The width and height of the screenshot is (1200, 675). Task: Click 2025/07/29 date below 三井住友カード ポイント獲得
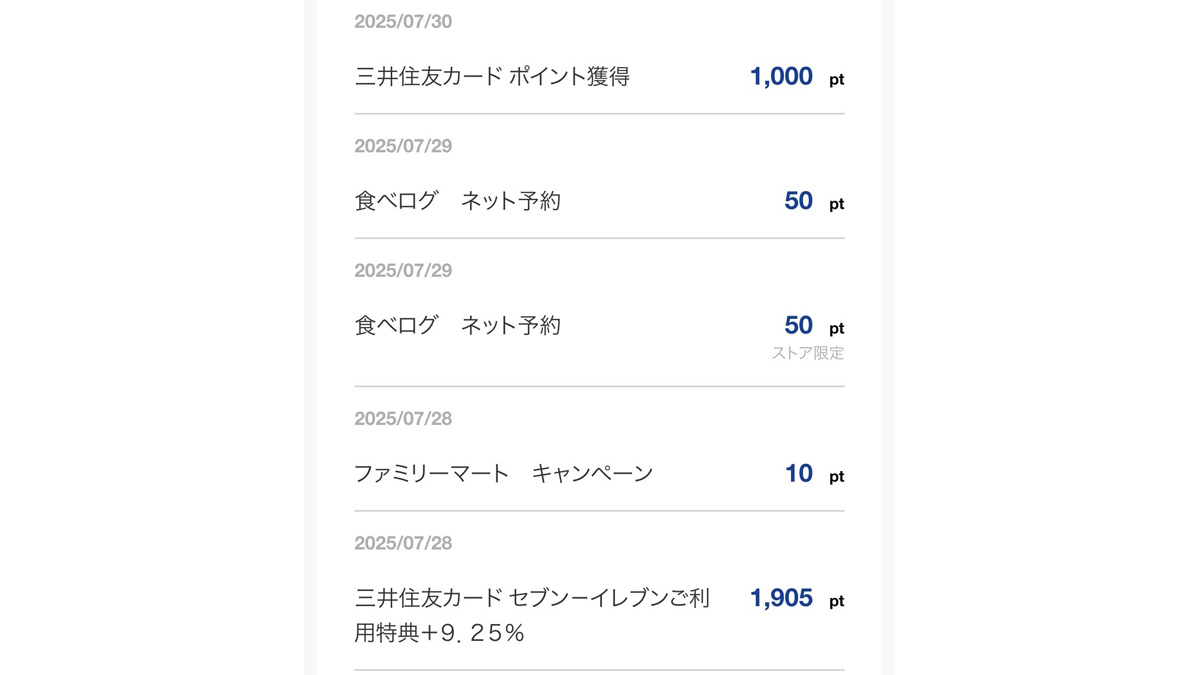point(403,146)
